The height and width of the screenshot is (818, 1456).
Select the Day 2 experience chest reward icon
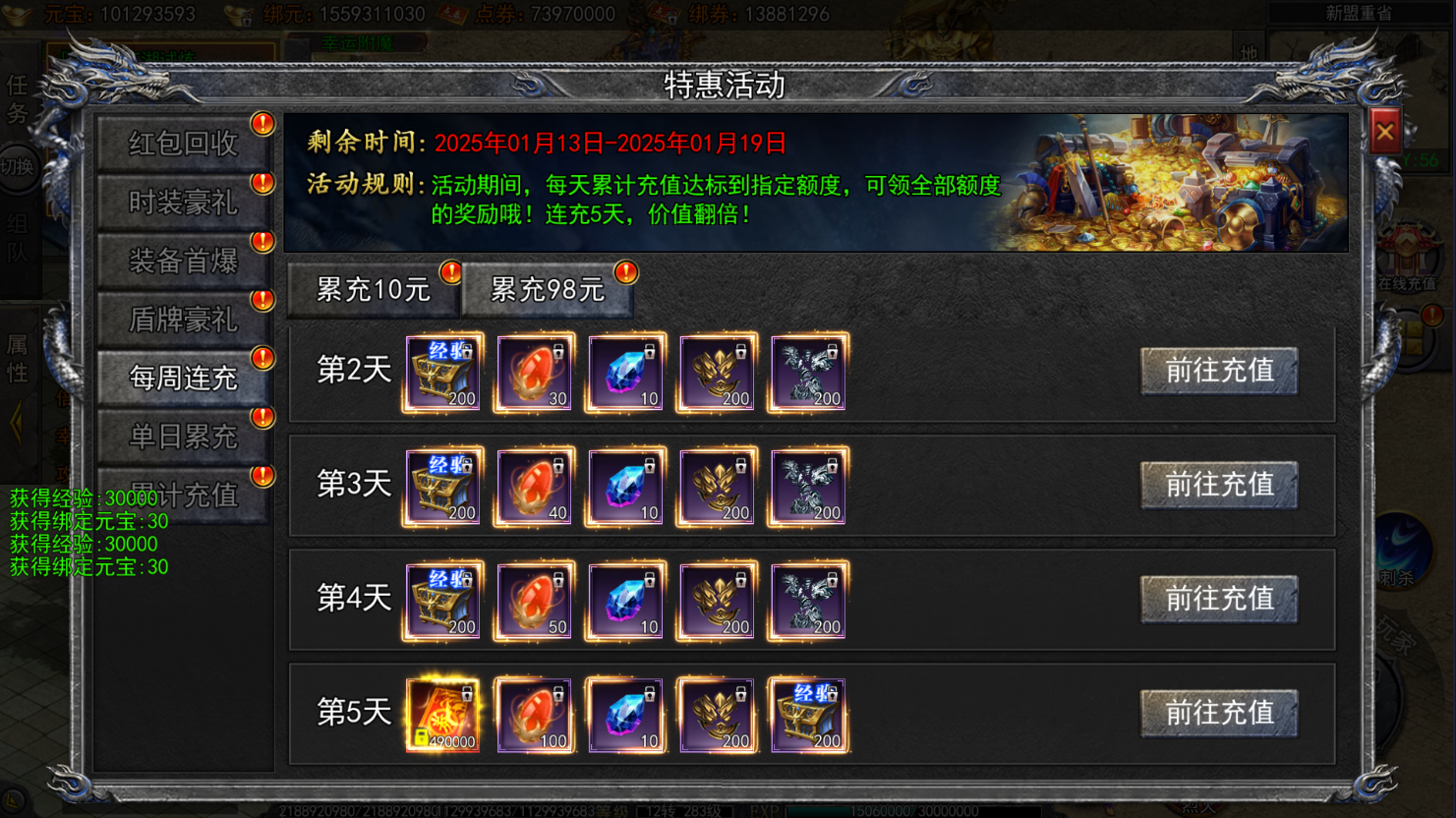[443, 373]
